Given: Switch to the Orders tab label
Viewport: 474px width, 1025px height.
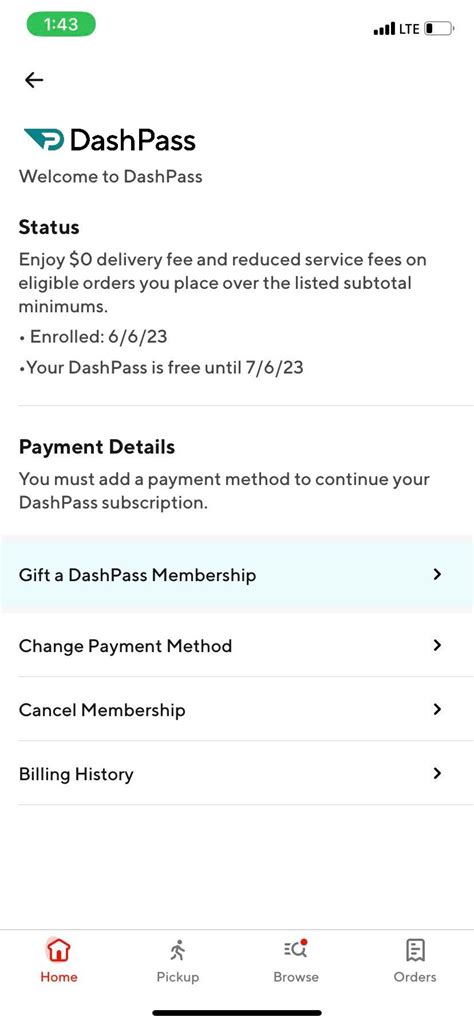Looking at the screenshot, I should 415,977.
